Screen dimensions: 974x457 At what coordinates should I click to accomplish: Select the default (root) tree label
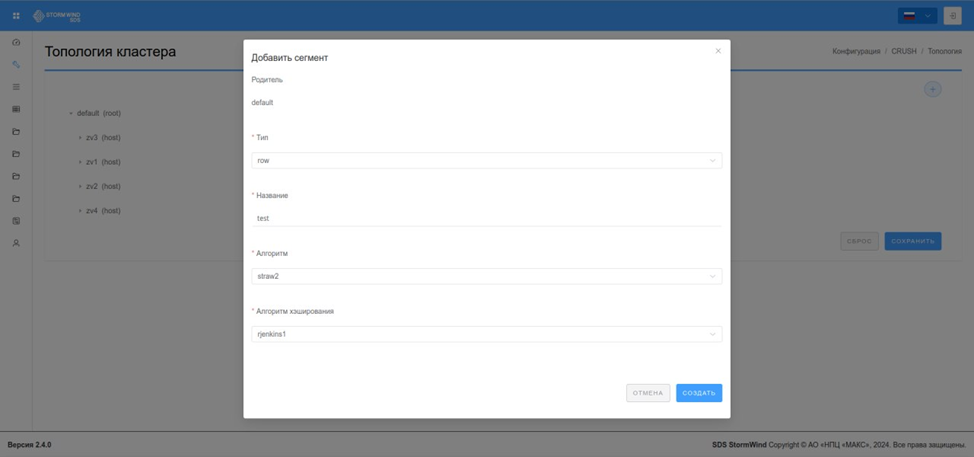pyautogui.click(x=99, y=114)
